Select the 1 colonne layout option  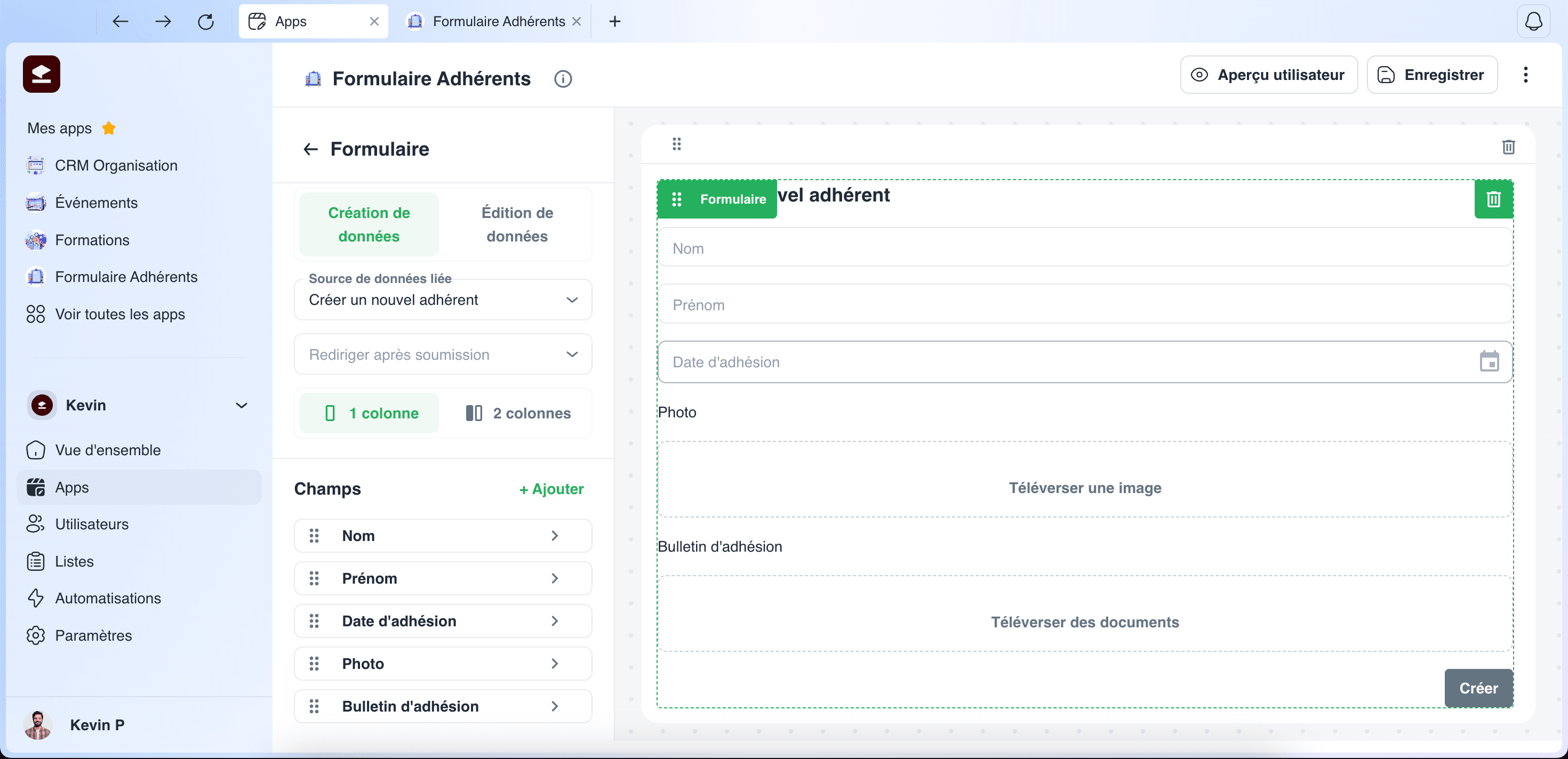[369, 413]
